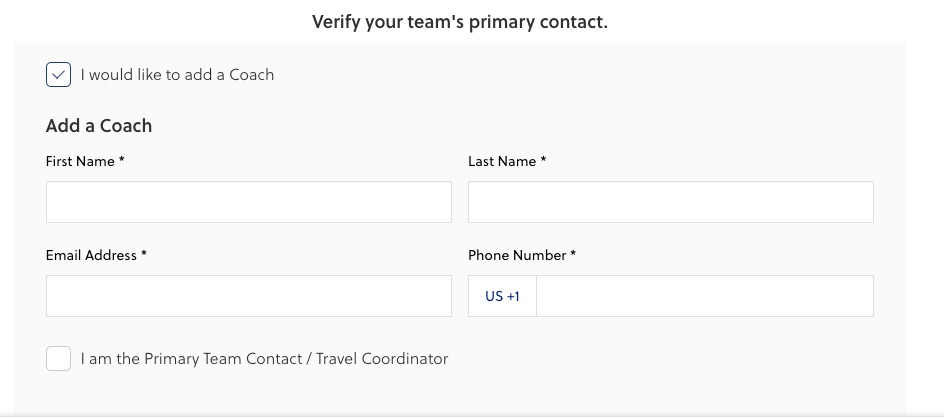Open the US +1 country code dropdown

pyautogui.click(x=502, y=296)
